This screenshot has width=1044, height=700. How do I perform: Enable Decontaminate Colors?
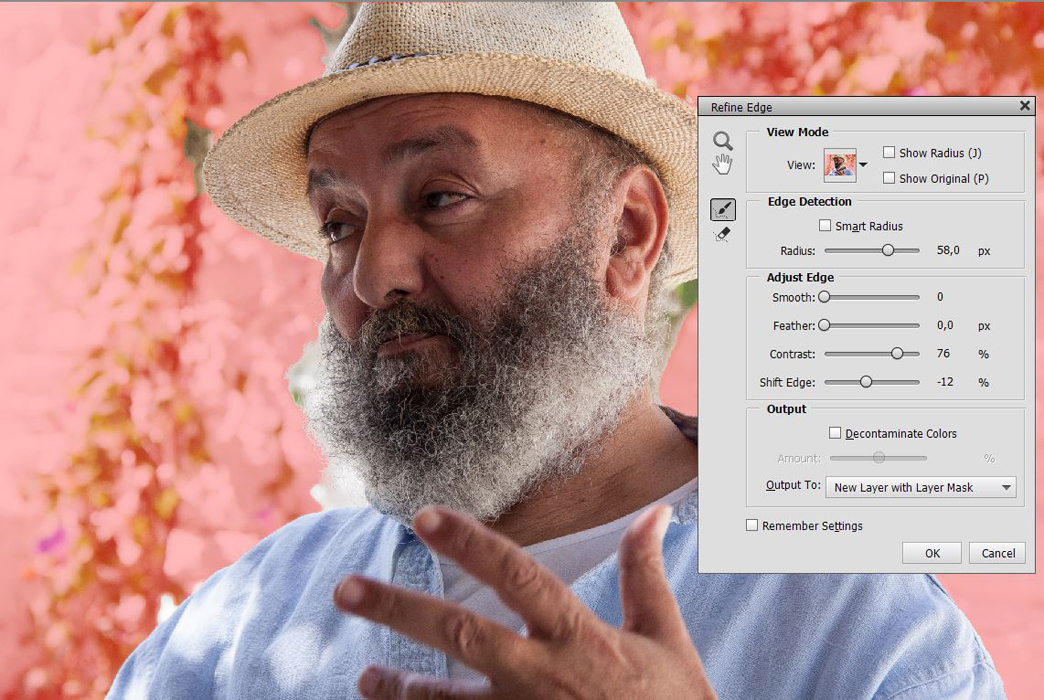point(835,433)
